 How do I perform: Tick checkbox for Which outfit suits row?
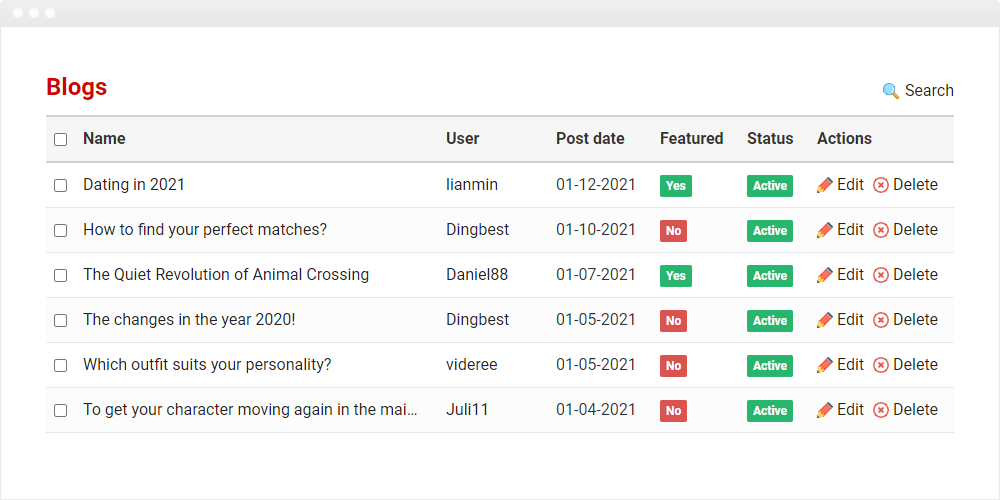point(61,365)
